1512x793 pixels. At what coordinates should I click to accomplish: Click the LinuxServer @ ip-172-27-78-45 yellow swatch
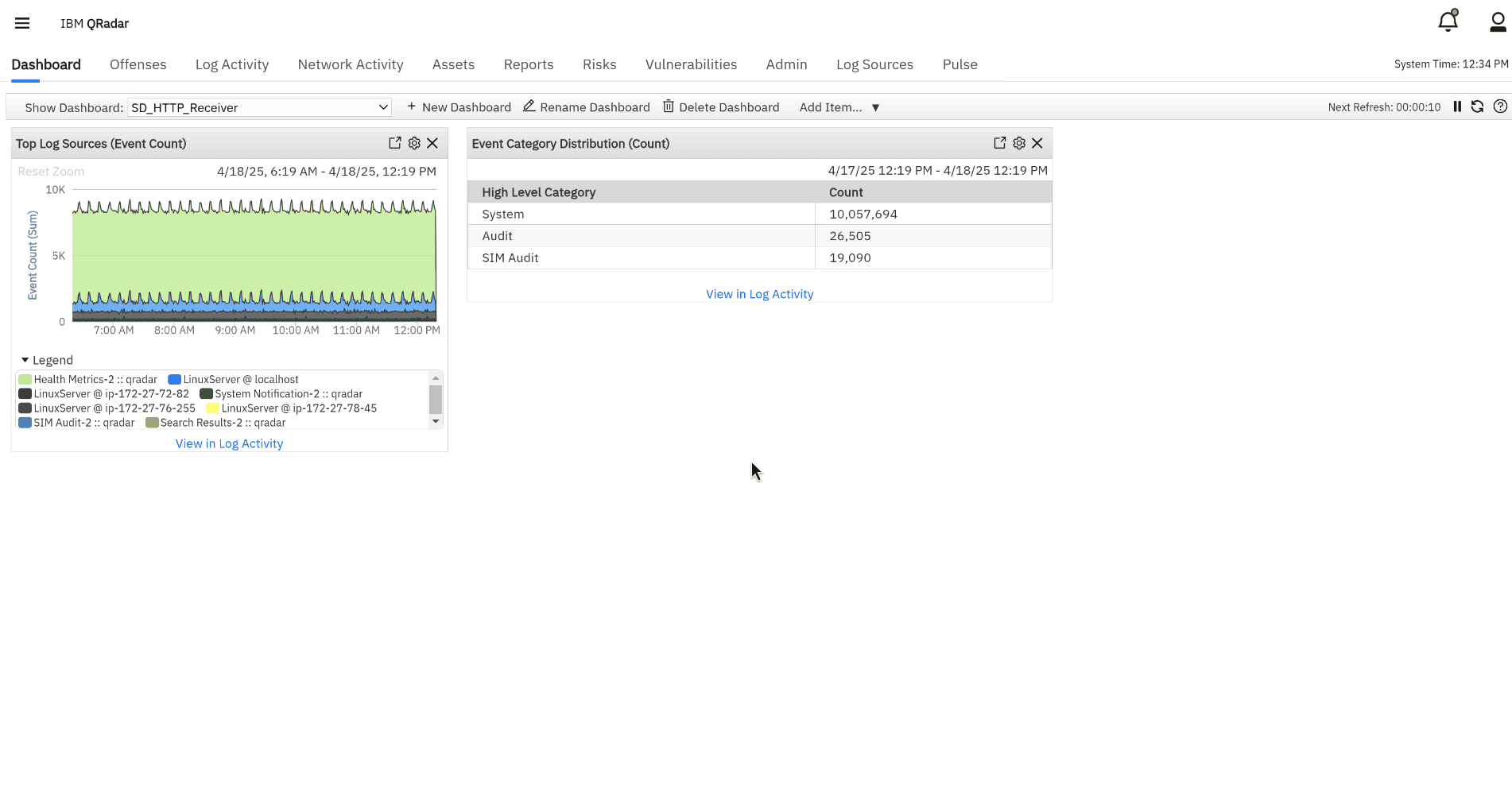[x=212, y=408]
